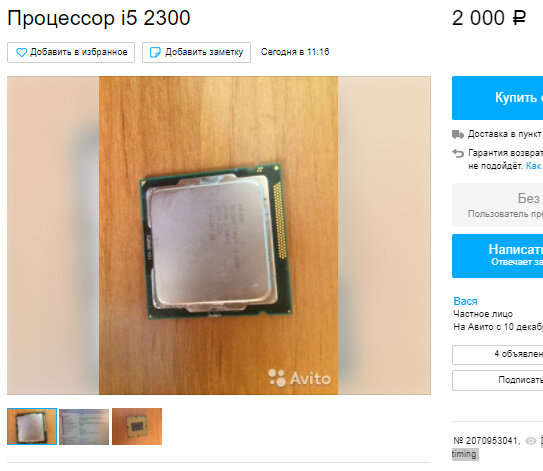Viewport: 543px width, 471px height.
Task: Follow the Как link under return guarantee
Action: tap(534, 166)
